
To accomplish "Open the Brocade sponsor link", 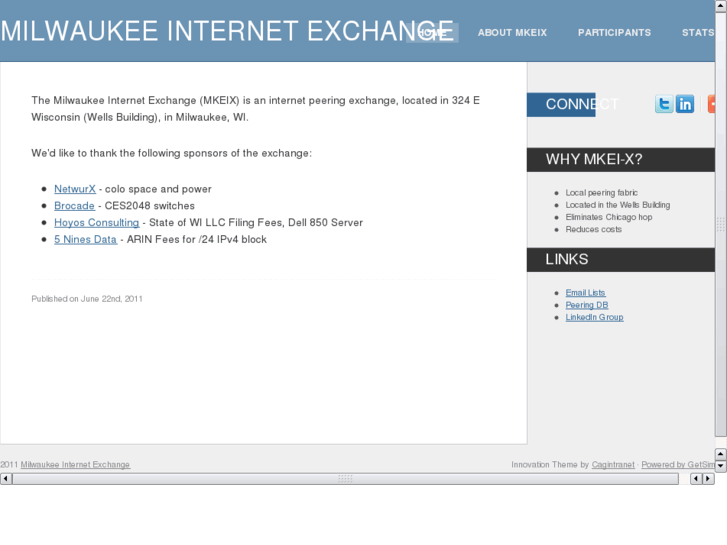I will pyautogui.click(x=74, y=206).
